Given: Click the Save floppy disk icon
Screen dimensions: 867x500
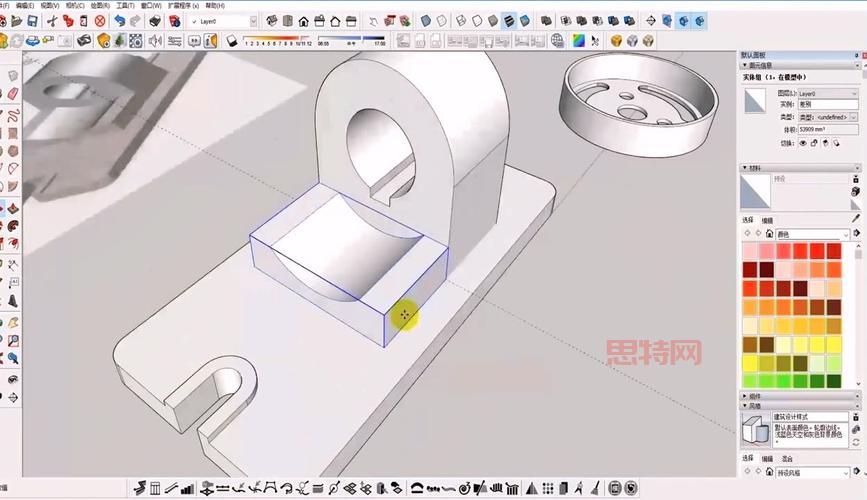Looking at the screenshot, I should (x=30, y=21).
